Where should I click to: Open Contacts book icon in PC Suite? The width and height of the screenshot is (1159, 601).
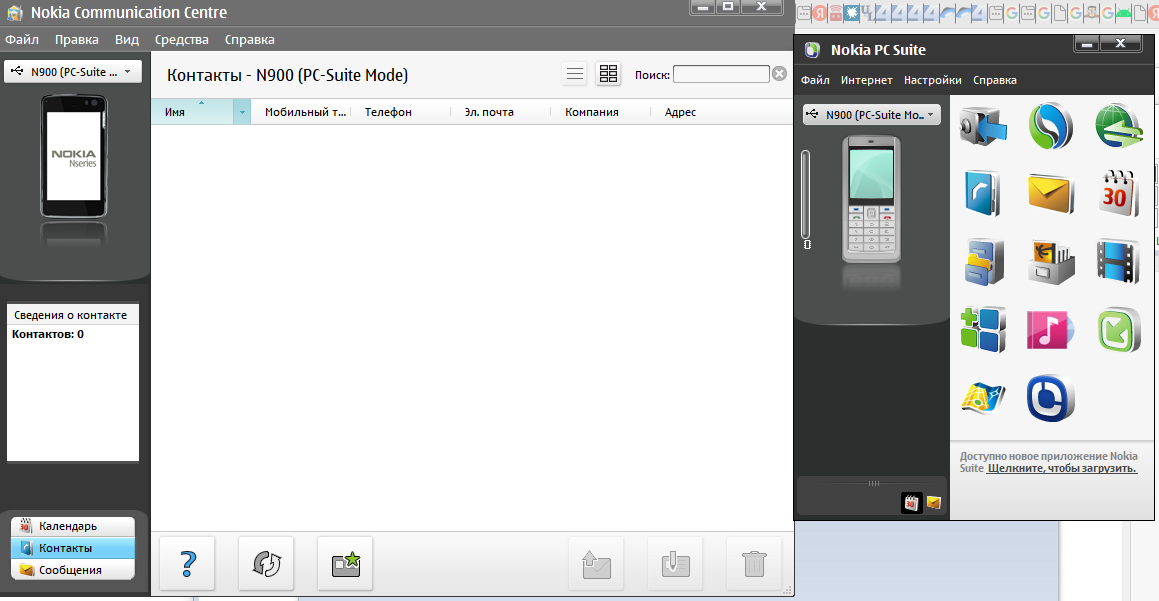tap(982, 193)
